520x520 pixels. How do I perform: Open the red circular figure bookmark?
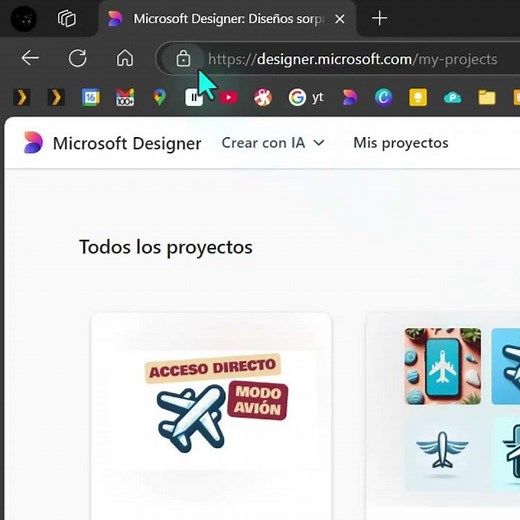263,97
